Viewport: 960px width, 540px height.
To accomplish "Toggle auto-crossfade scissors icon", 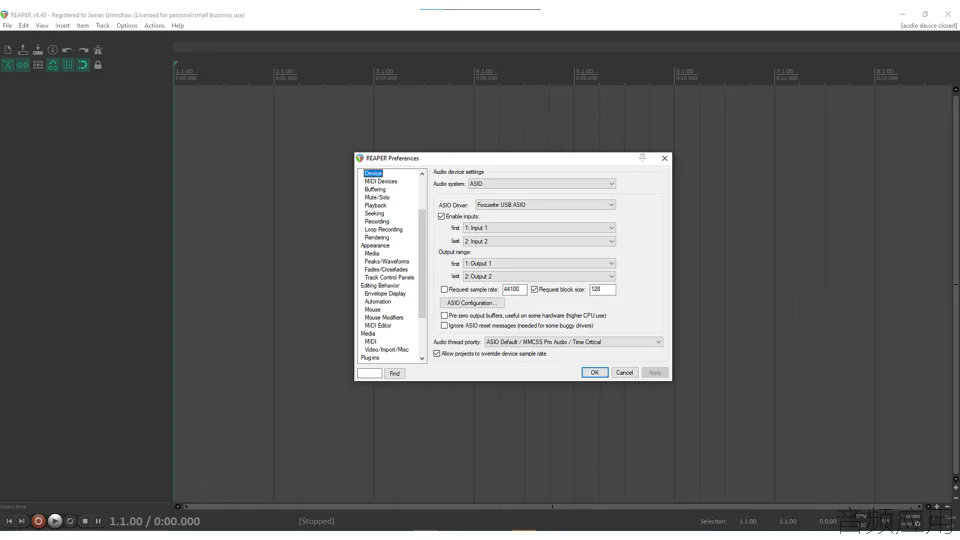I will point(8,65).
